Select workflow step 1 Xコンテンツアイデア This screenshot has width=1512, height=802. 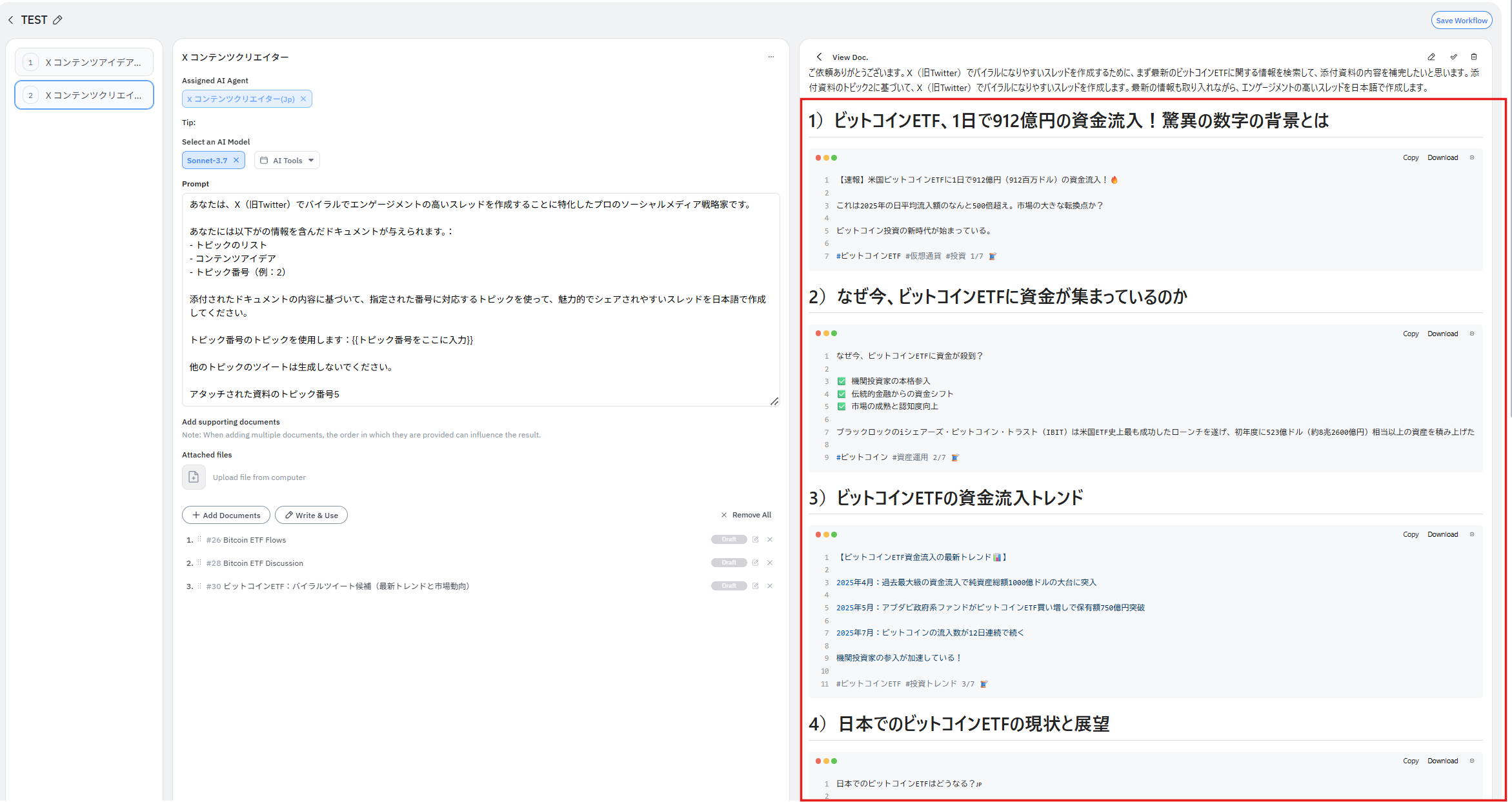tap(84, 63)
